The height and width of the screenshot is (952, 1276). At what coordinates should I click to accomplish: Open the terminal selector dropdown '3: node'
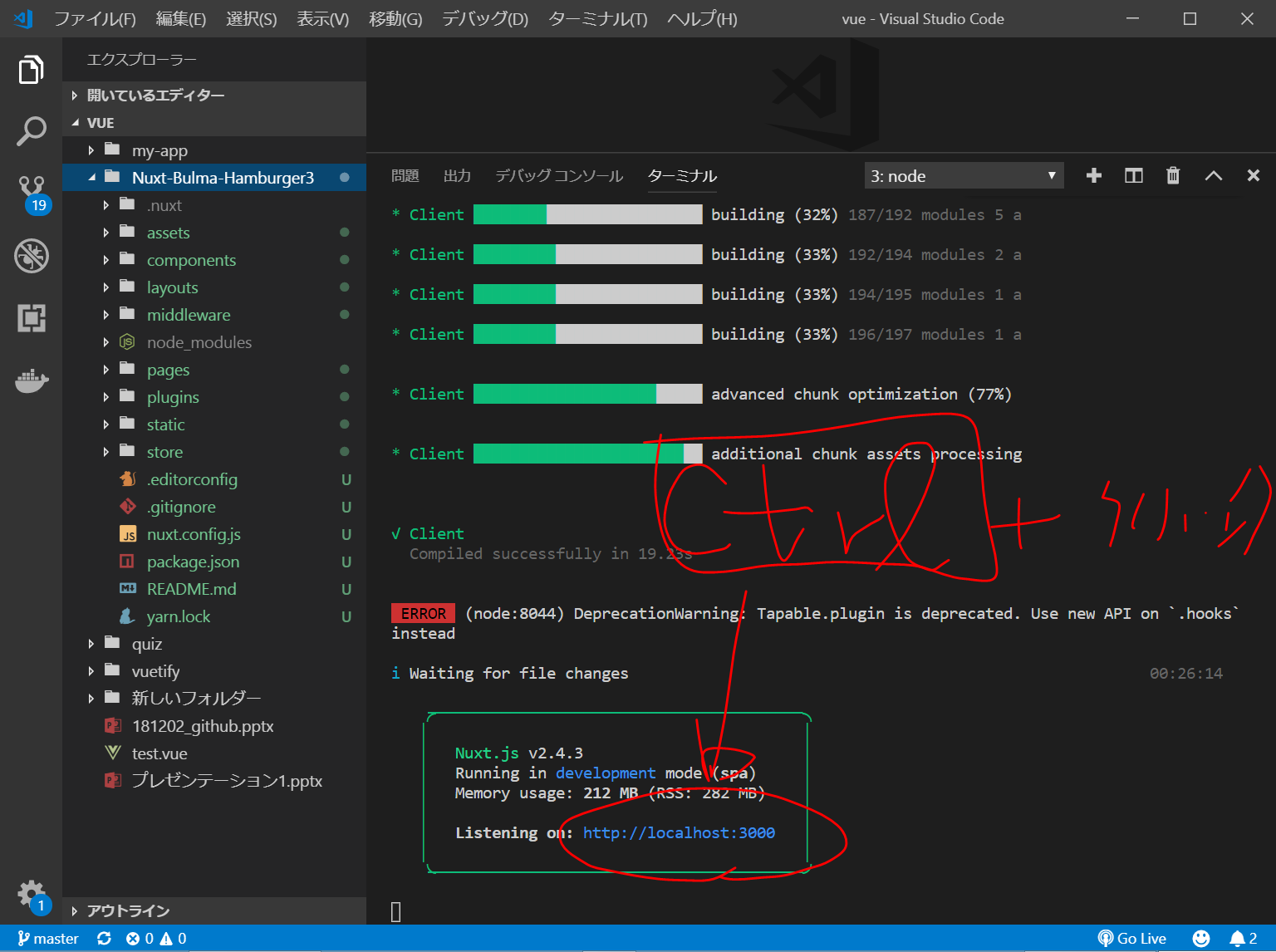(x=963, y=176)
